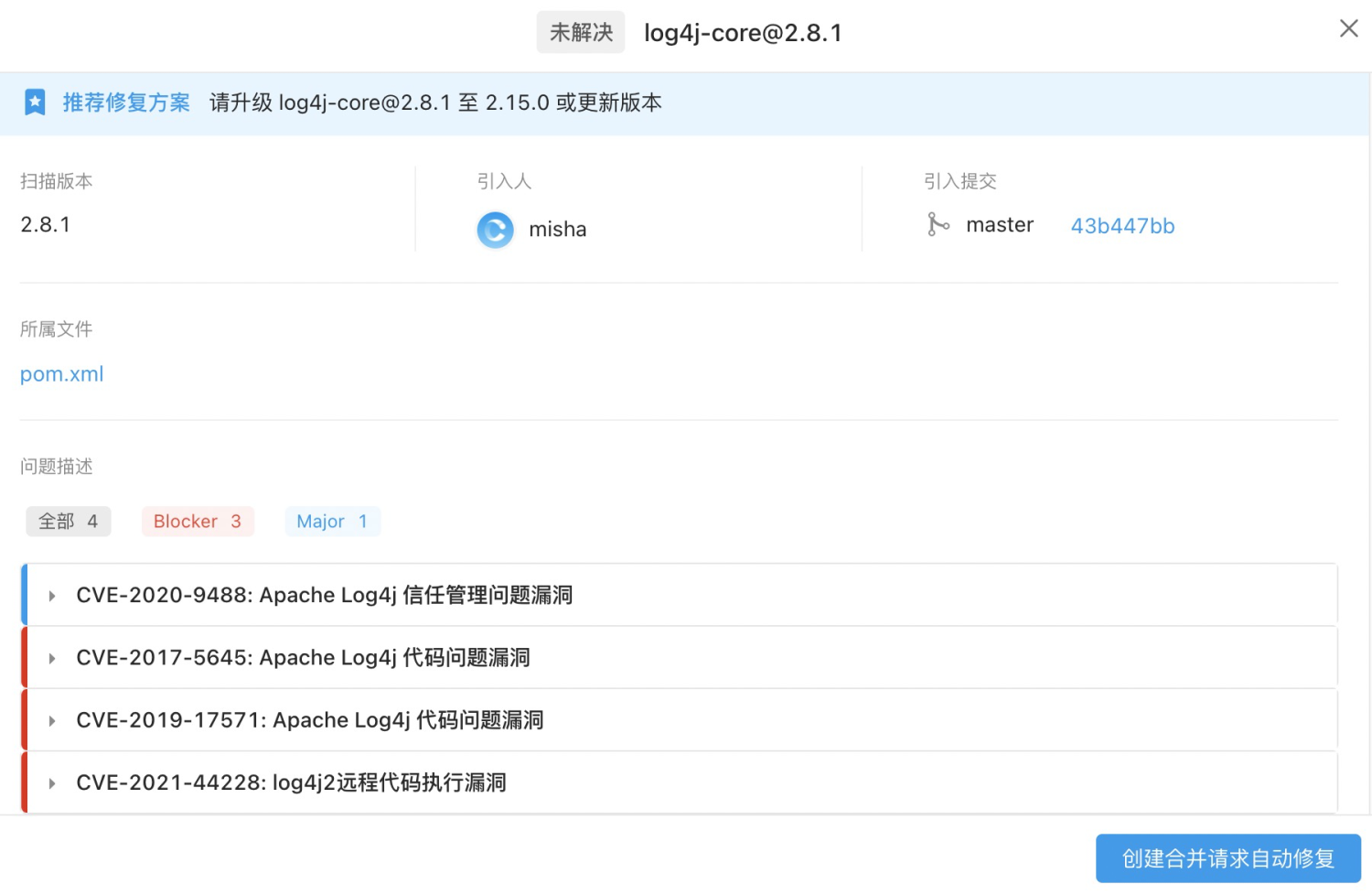The width and height of the screenshot is (1372, 895).
Task: Open the pom.xml file link
Action: point(60,373)
